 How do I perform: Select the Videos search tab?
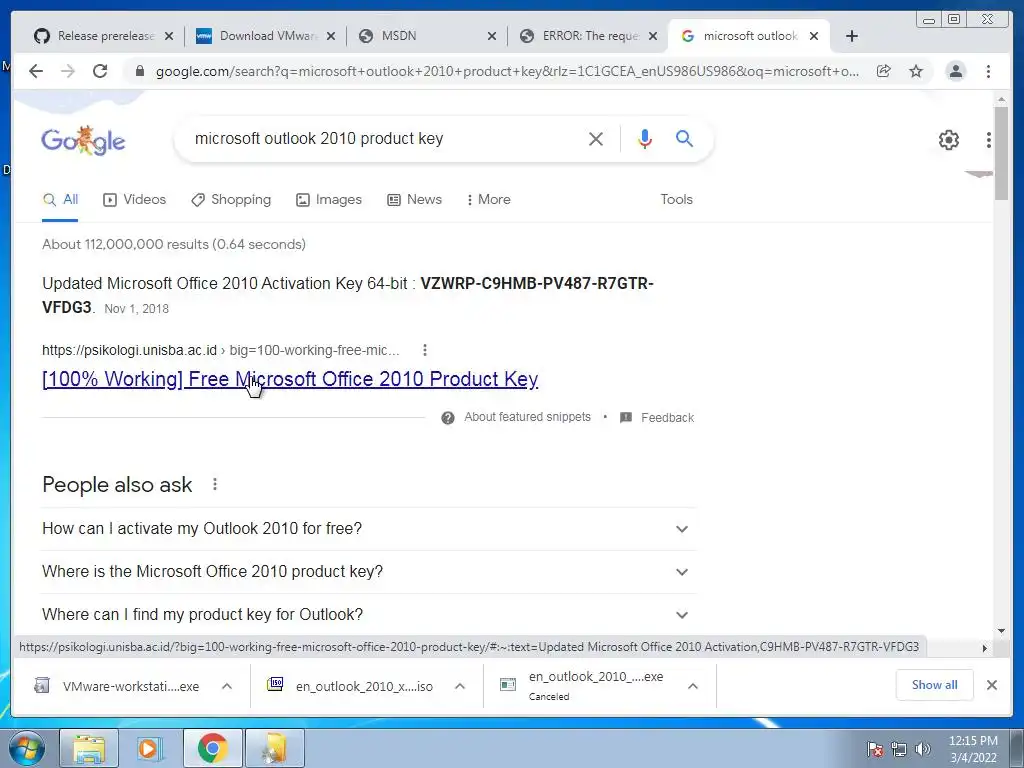point(135,200)
